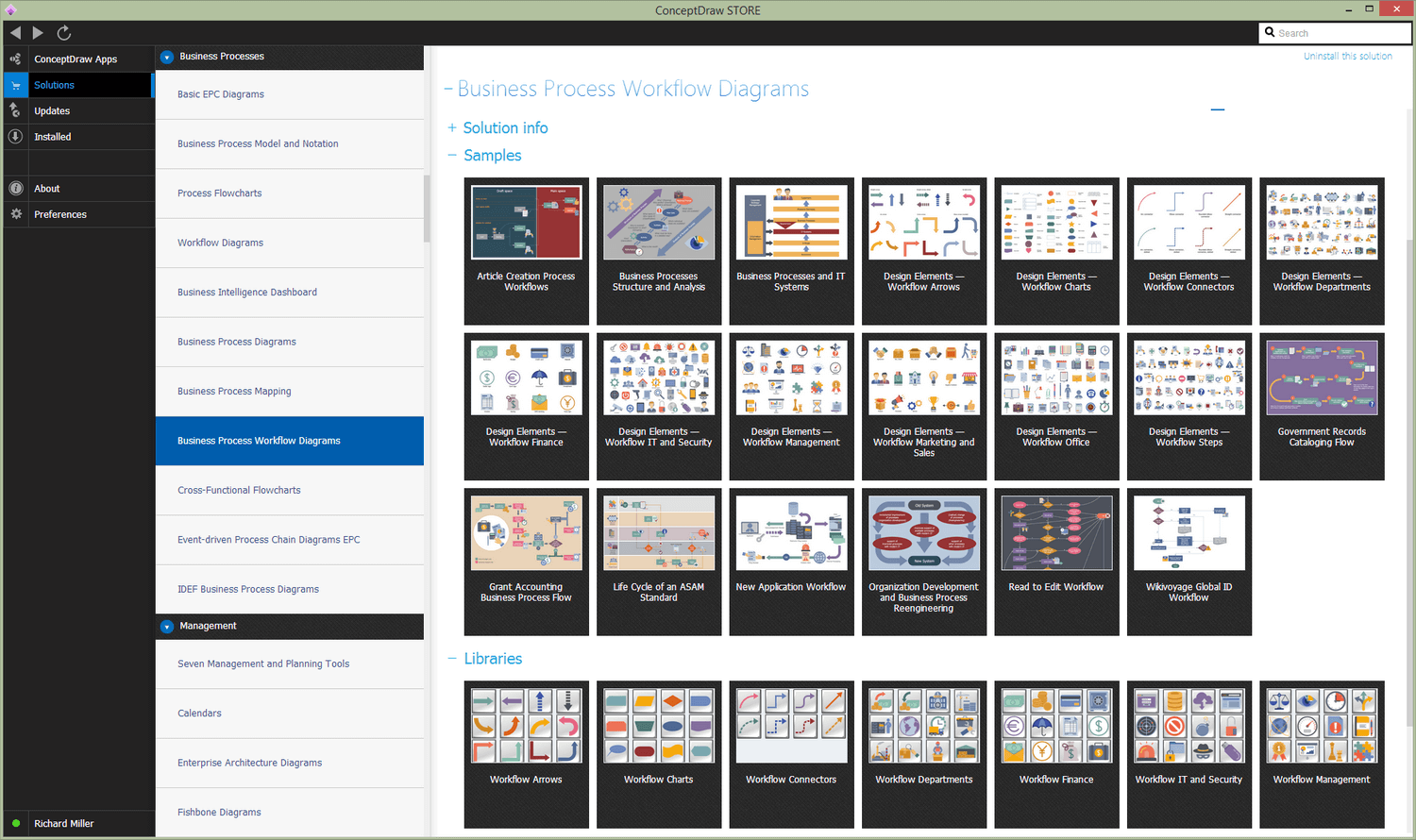
Task: Click the refresh icon in toolbar
Action: tap(64, 33)
